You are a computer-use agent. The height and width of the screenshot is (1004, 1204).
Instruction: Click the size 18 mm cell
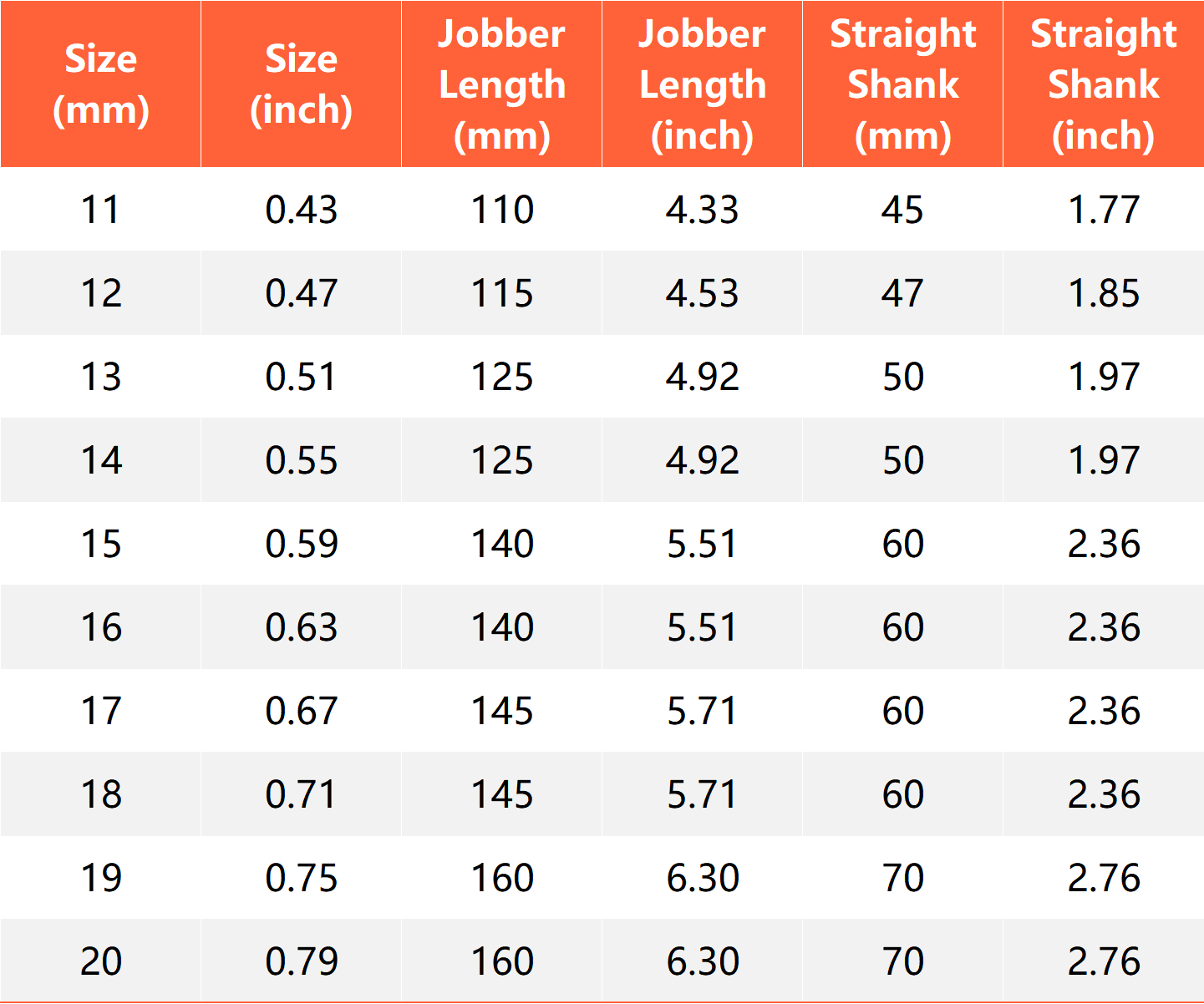pyautogui.click(x=100, y=794)
